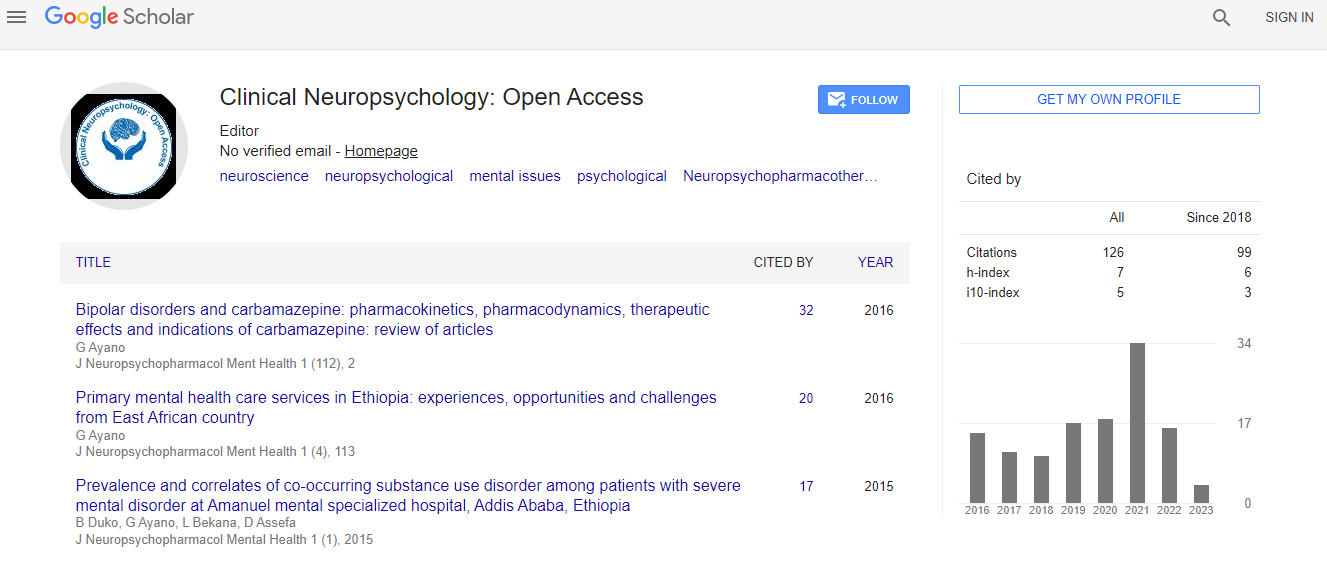Open citation count 20 link
The image size is (1327, 565).
806,398
